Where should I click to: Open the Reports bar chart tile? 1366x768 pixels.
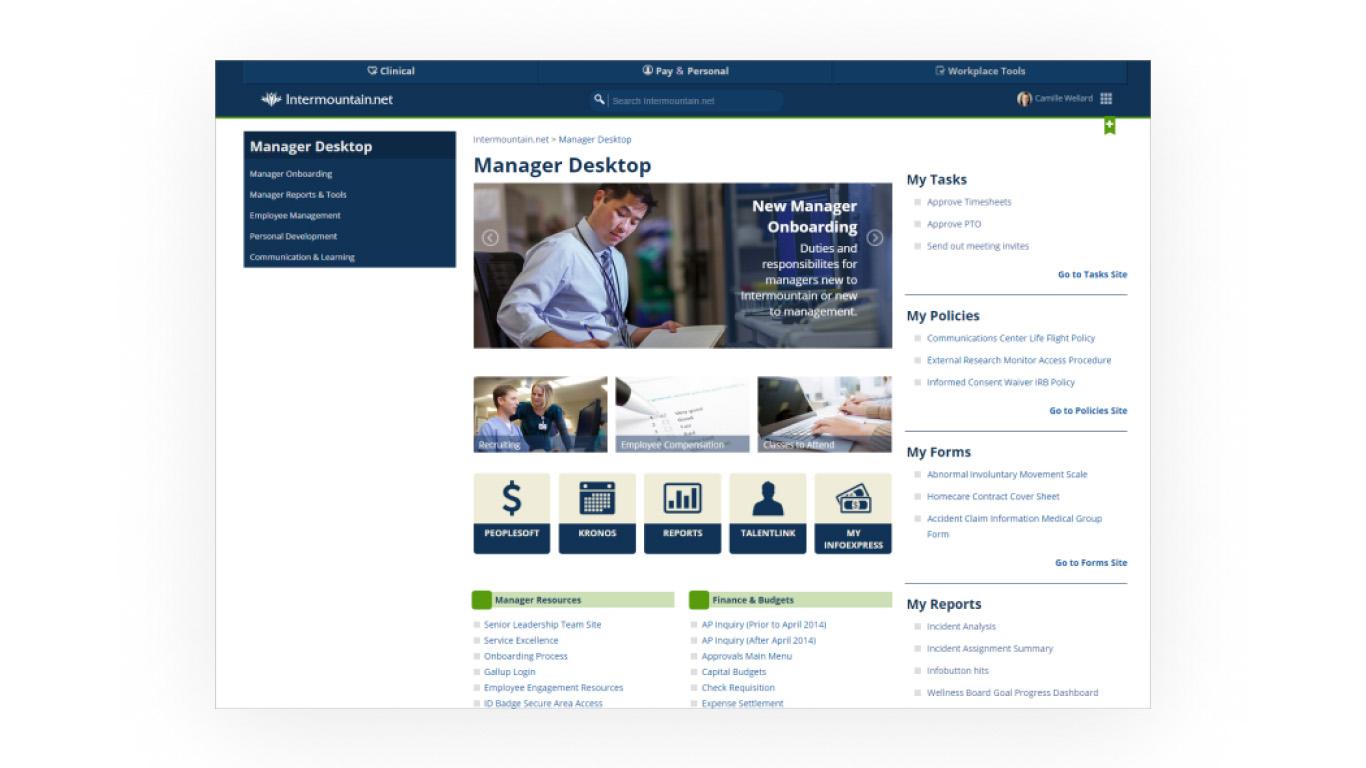pos(683,513)
